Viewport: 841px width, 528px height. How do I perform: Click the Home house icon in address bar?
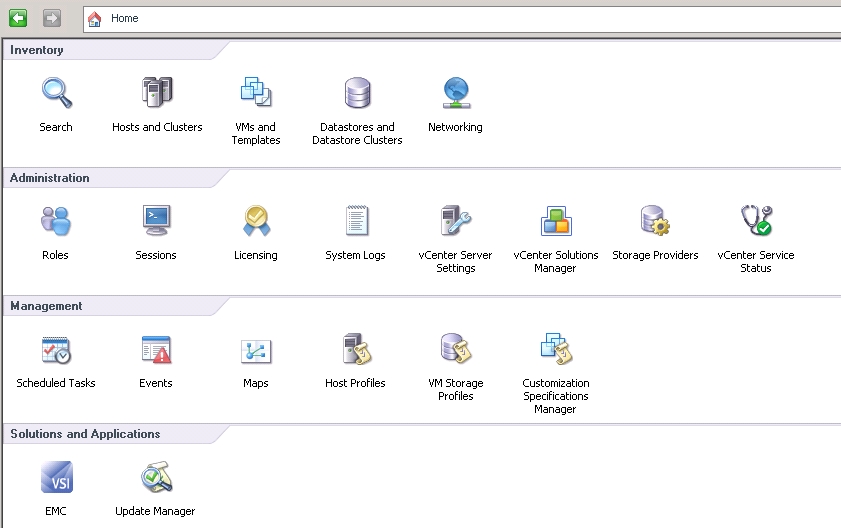[x=94, y=19]
